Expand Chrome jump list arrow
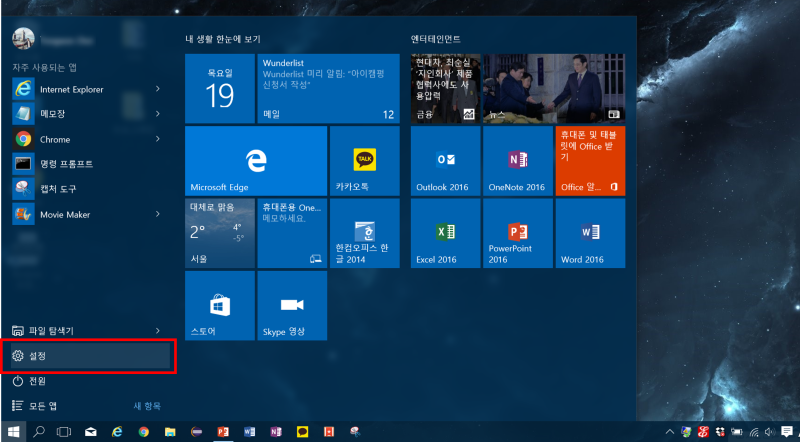This screenshot has height=442, width=800. click(x=158, y=139)
